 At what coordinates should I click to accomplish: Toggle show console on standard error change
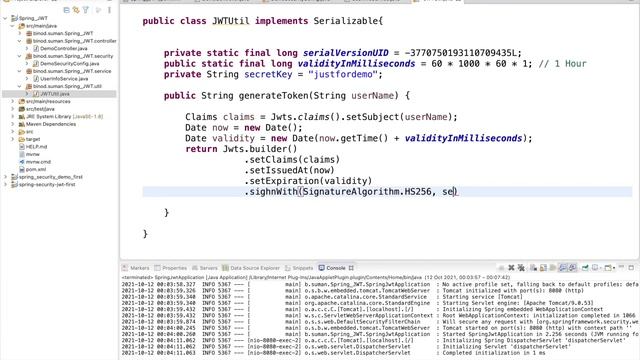pos(573,268)
